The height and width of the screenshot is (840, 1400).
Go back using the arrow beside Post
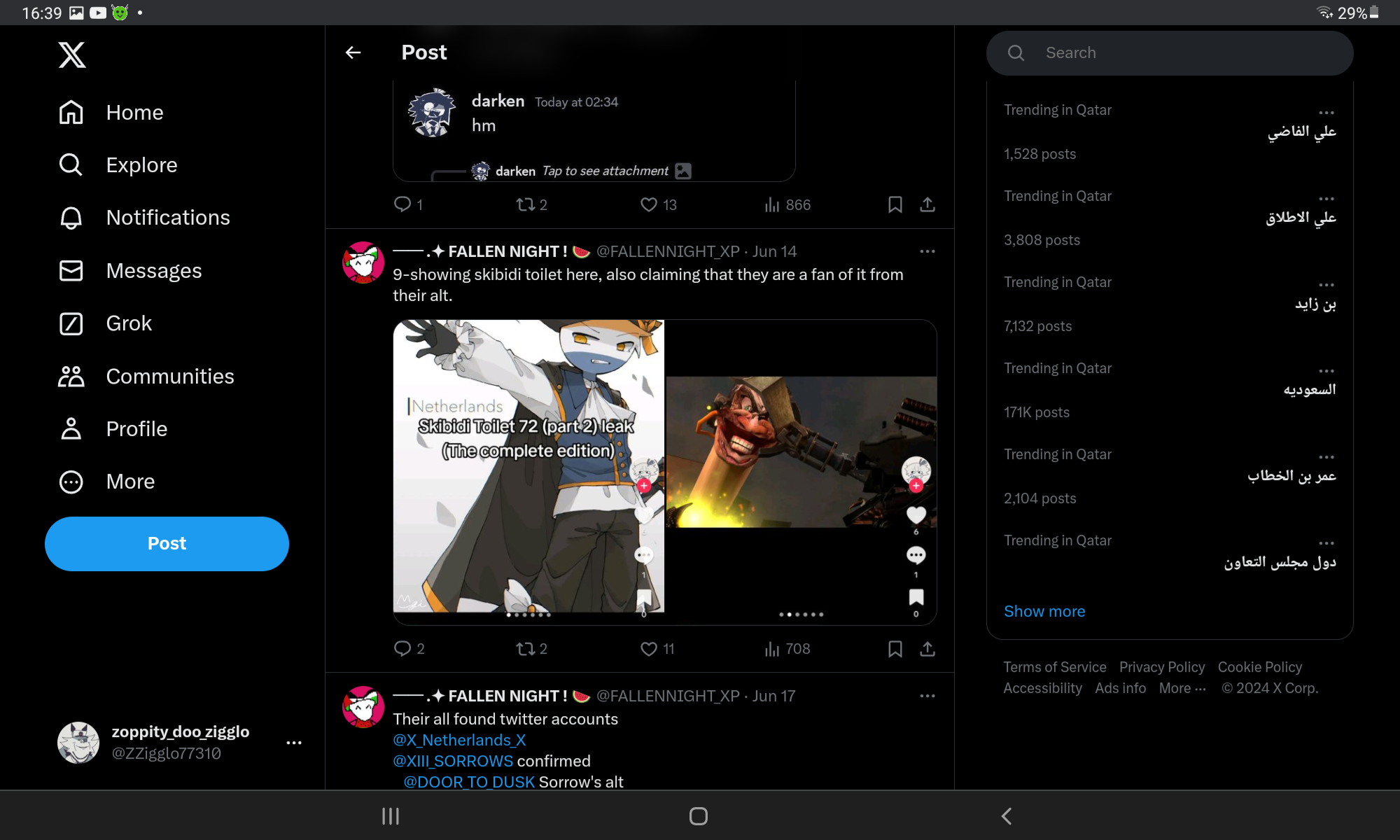click(x=353, y=52)
